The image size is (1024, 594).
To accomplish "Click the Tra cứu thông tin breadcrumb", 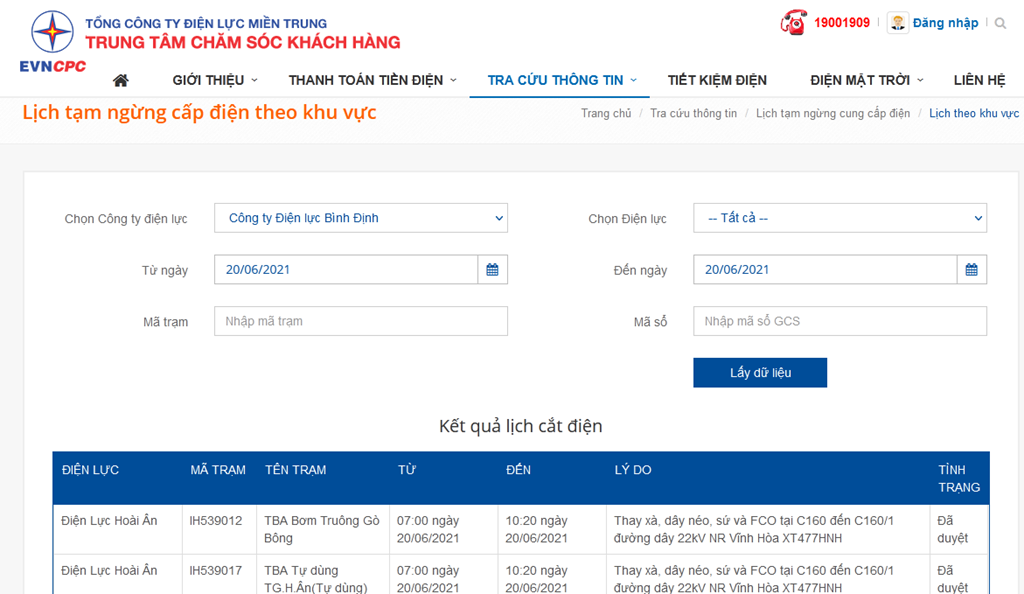I will click(x=693, y=114).
